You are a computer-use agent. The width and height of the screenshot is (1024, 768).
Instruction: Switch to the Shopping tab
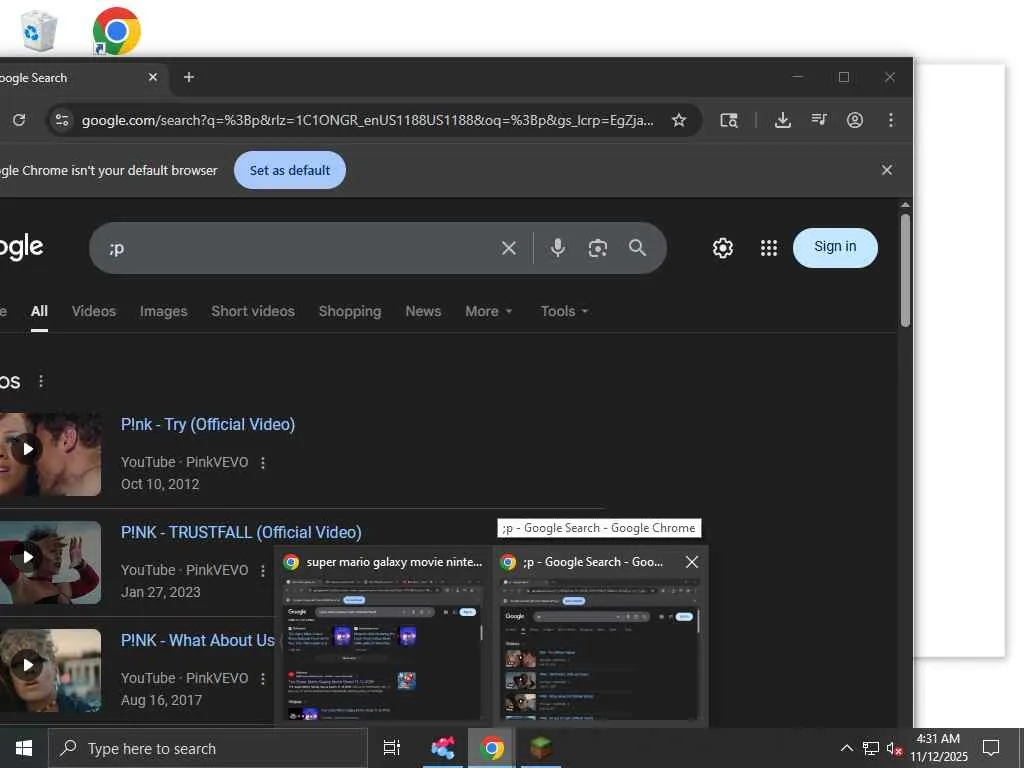click(x=349, y=311)
